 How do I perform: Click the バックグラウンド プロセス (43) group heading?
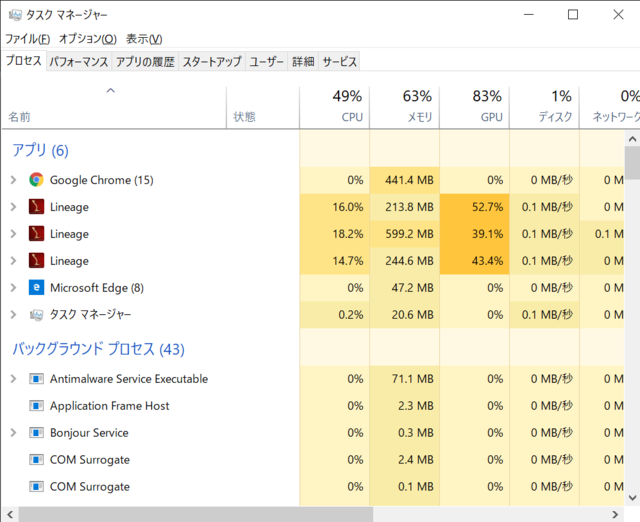pos(98,349)
